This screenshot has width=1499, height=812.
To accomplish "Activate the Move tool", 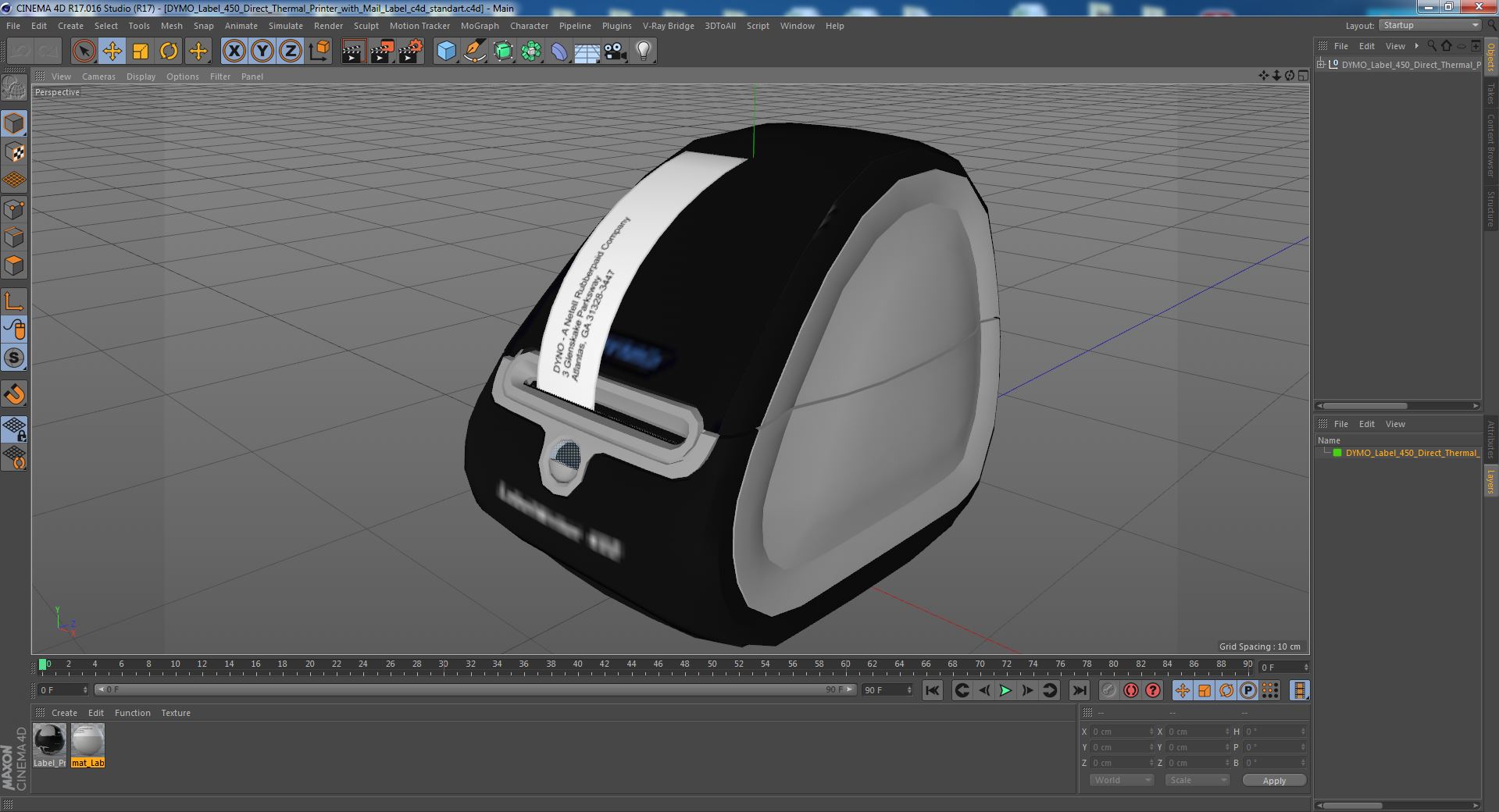I will tap(112, 52).
